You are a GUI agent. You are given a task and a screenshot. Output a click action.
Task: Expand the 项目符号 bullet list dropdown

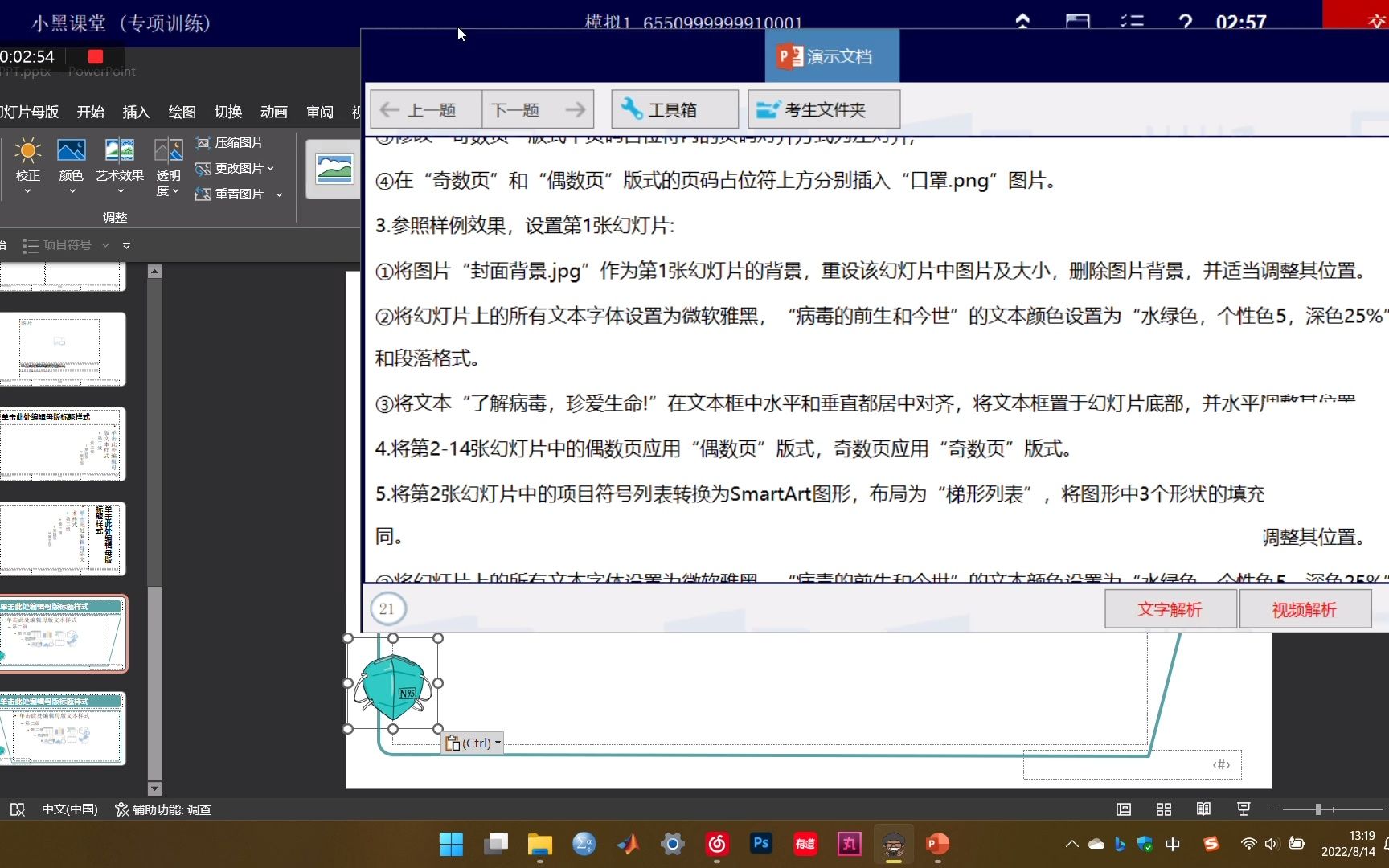(107, 244)
